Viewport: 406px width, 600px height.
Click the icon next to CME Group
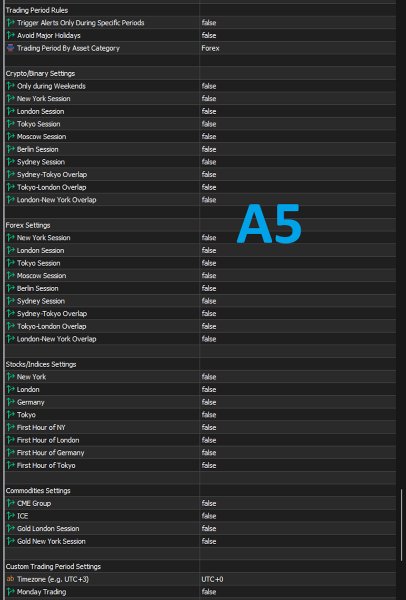point(11,503)
